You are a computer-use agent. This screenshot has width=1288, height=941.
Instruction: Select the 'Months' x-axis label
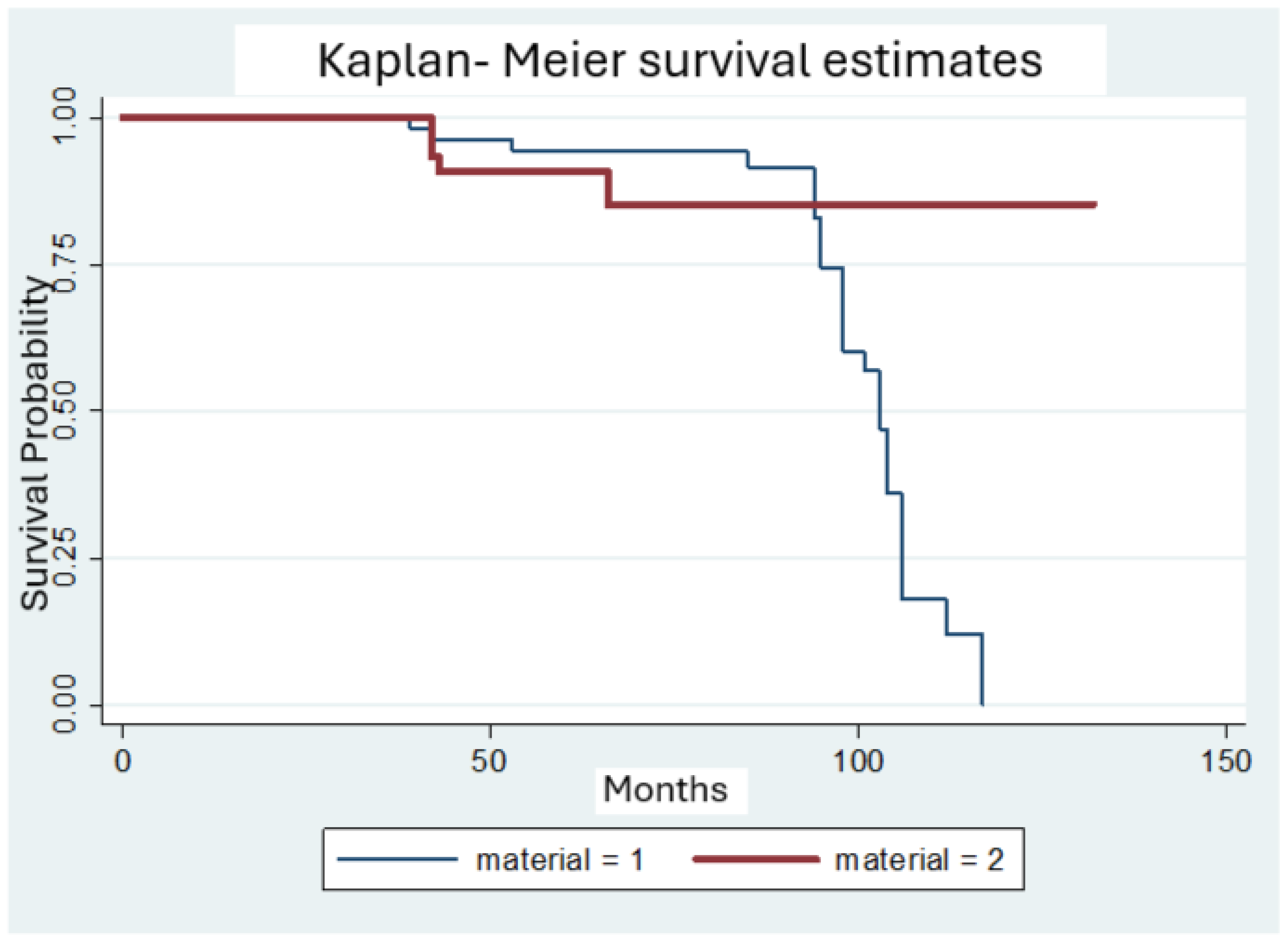(665, 790)
